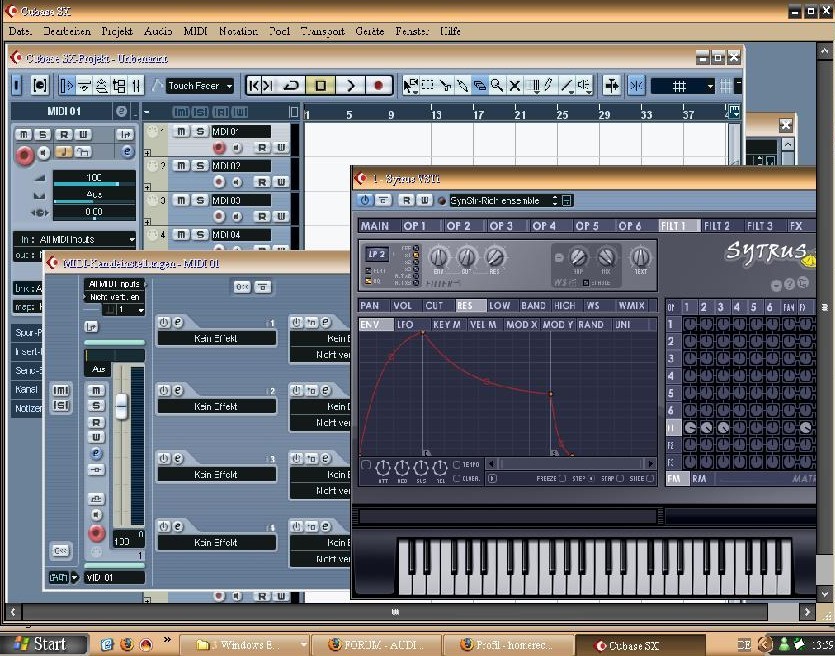Switch matrix to the RM tab
The width and height of the screenshot is (835, 656).
click(700, 479)
